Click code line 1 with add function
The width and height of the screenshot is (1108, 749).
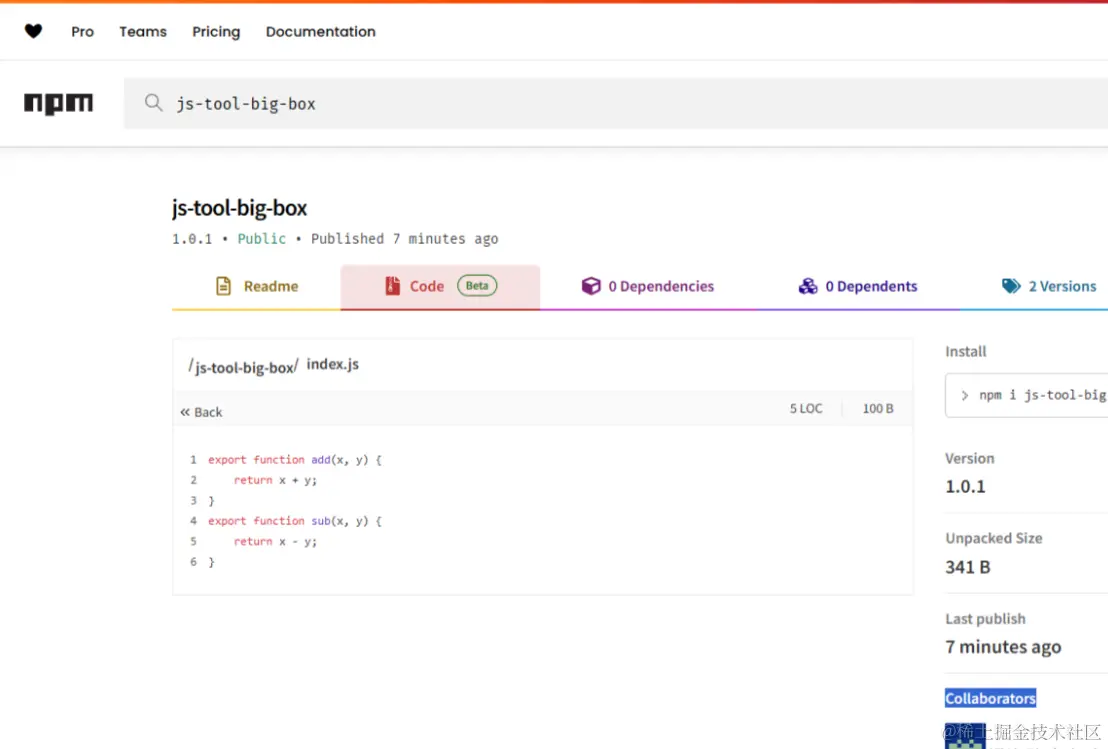295,460
